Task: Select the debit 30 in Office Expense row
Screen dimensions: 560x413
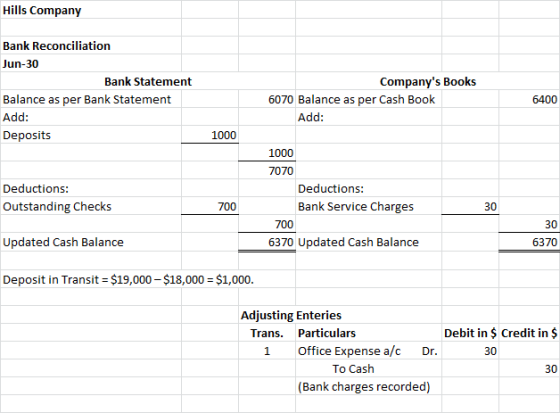Action: coord(490,351)
